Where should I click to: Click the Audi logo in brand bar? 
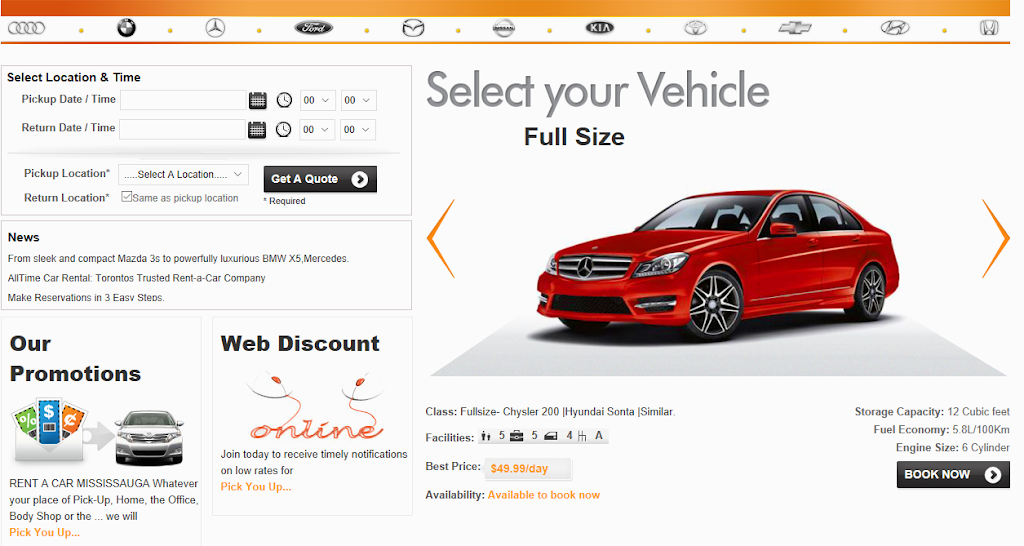(x=27, y=28)
